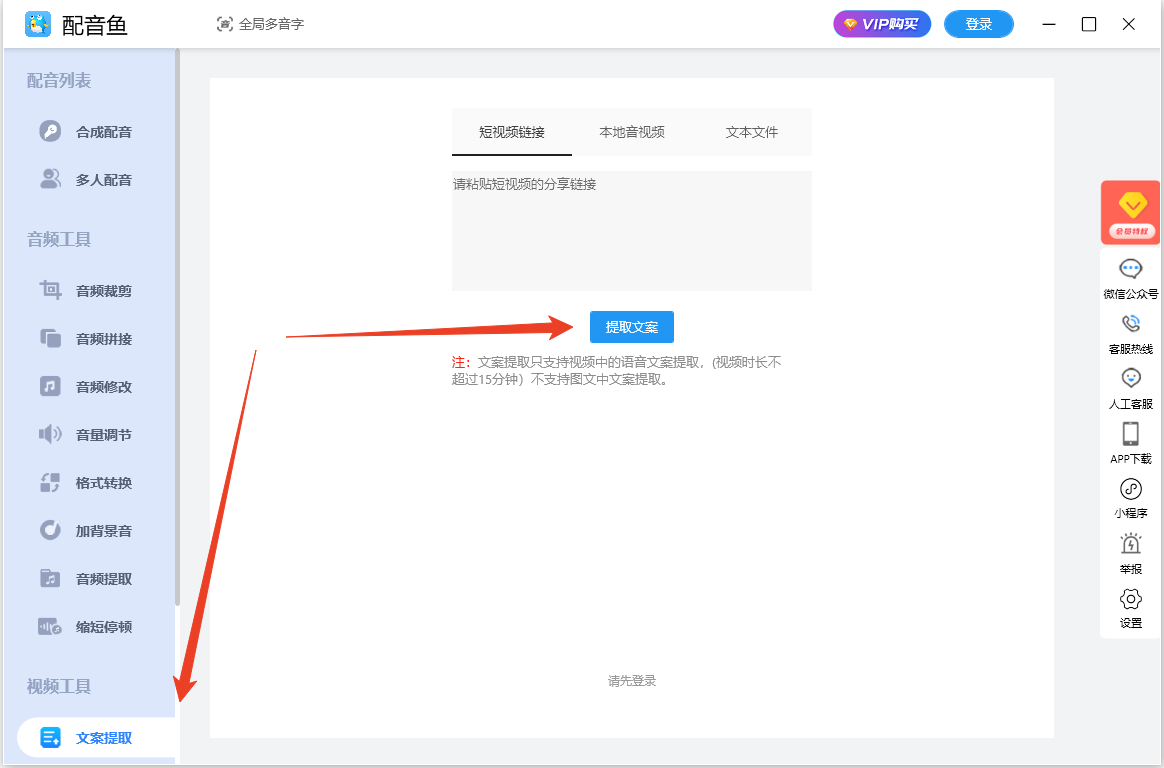This screenshot has height=768, width=1164.
Task: Open 多人配音 multi-voice dubbing
Action: tap(85, 180)
